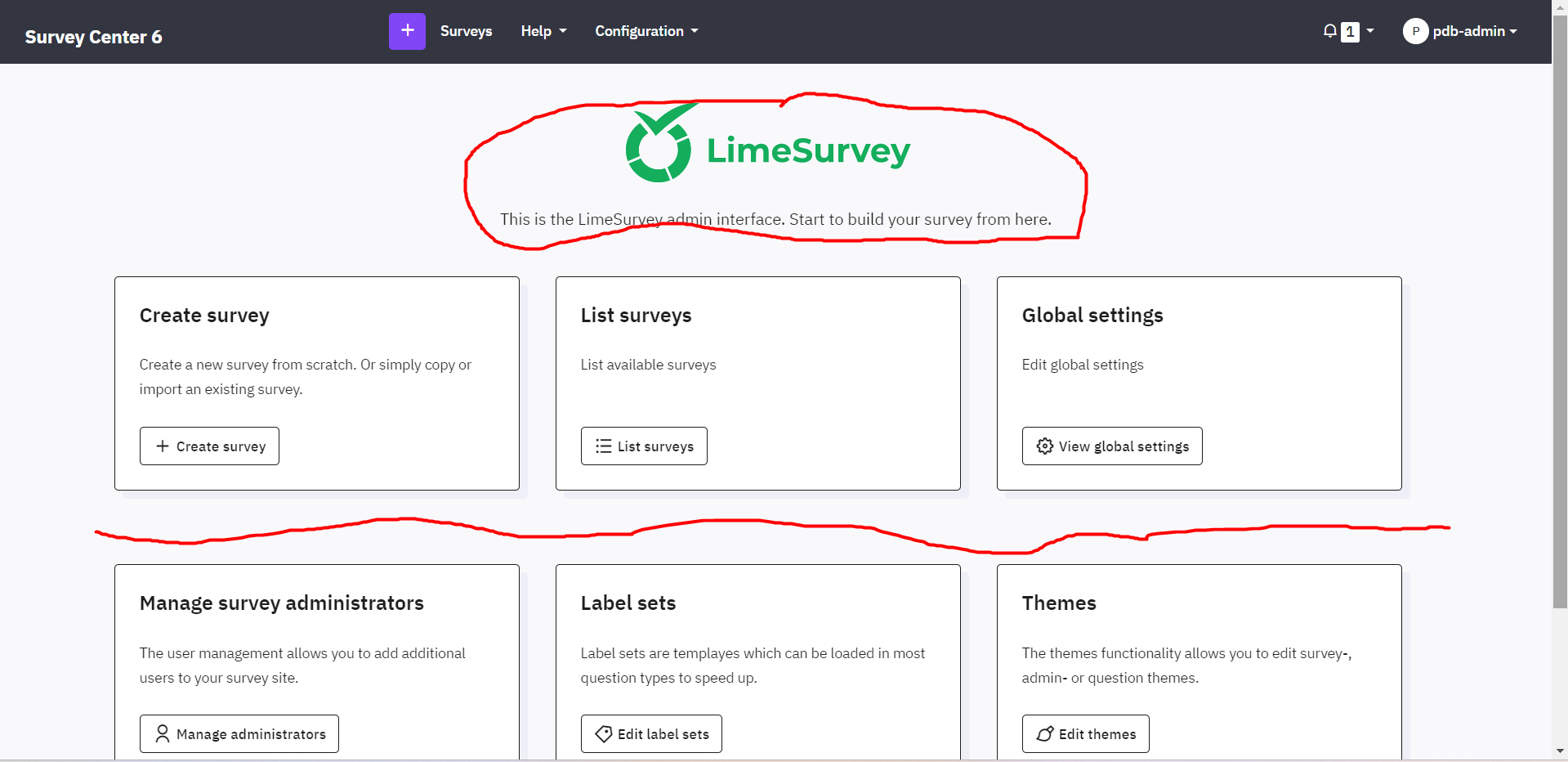Open the pdb-admin account dropdown
The image size is (1568, 762).
coord(1475,31)
